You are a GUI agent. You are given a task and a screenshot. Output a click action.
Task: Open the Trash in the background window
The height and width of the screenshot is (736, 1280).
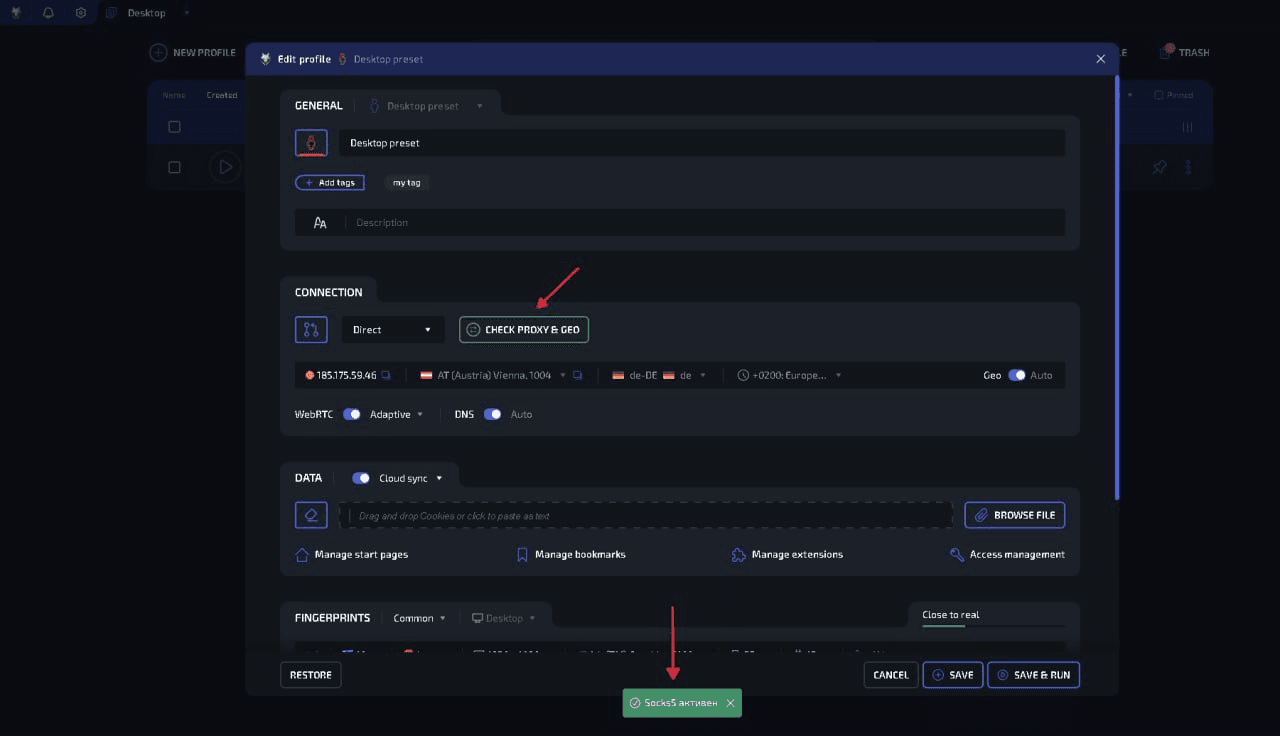point(1185,52)
